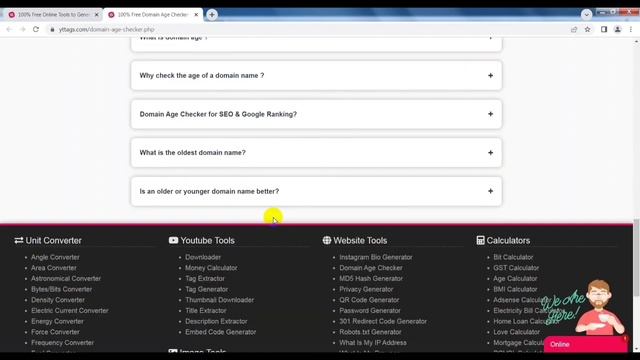
Task: Open the Density Converter link
Action: [x=58, y=300]
